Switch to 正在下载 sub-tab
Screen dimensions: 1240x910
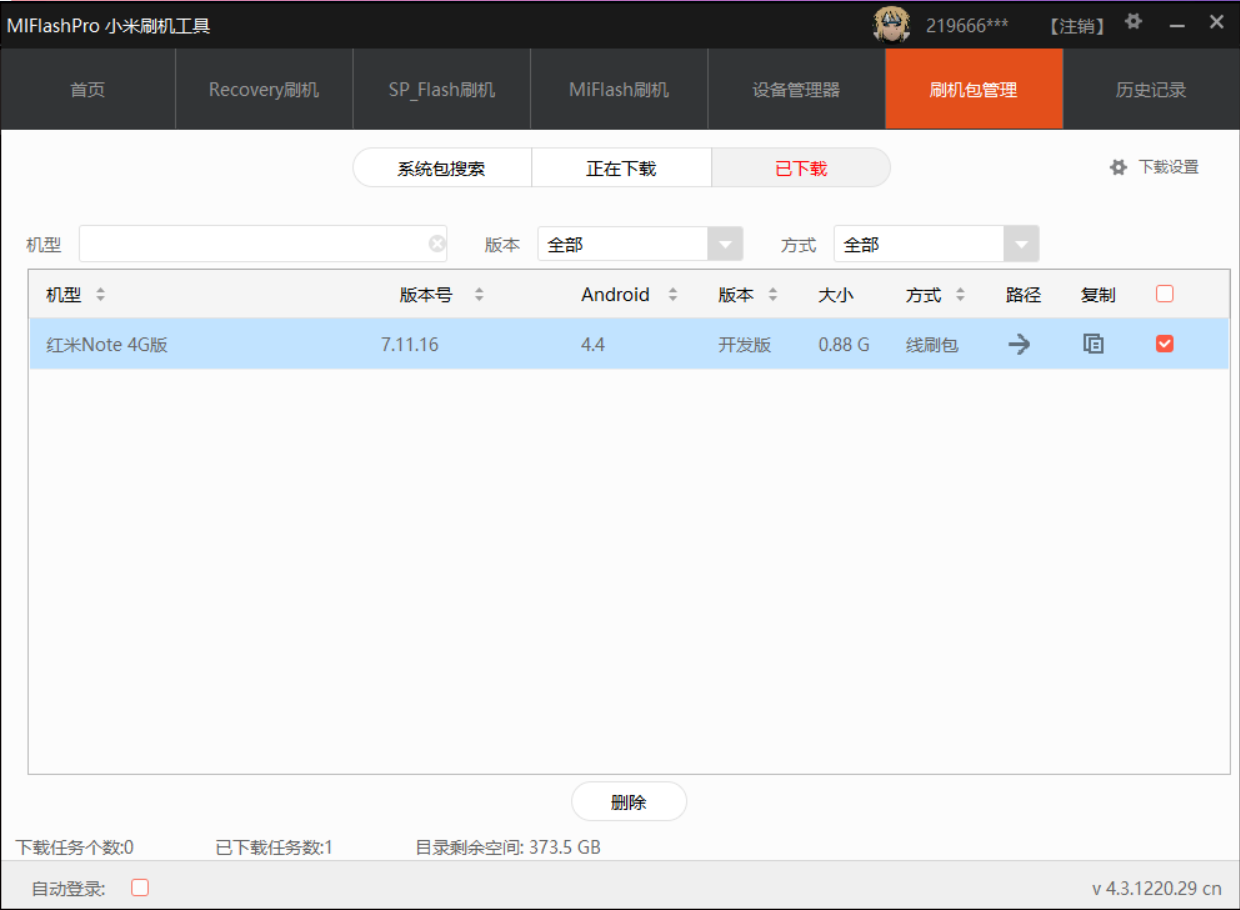[621, 168]
